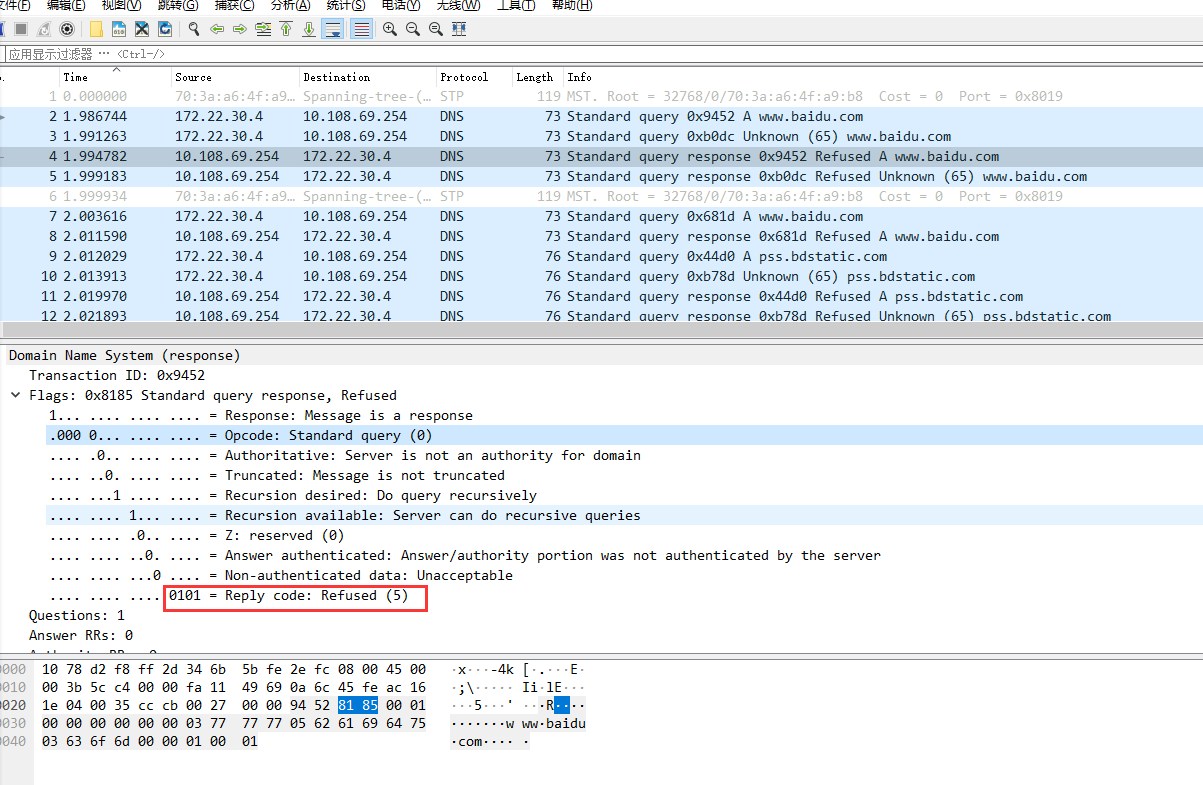Screen dimensions: 1203x785
Task: Click the resize columns icon
Action: point(459,29)
